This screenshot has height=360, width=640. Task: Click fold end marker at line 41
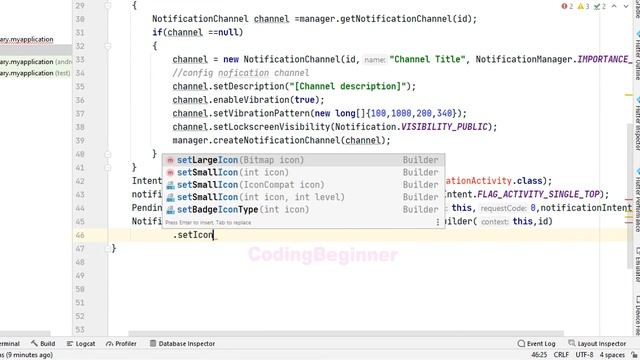(108, 168)
